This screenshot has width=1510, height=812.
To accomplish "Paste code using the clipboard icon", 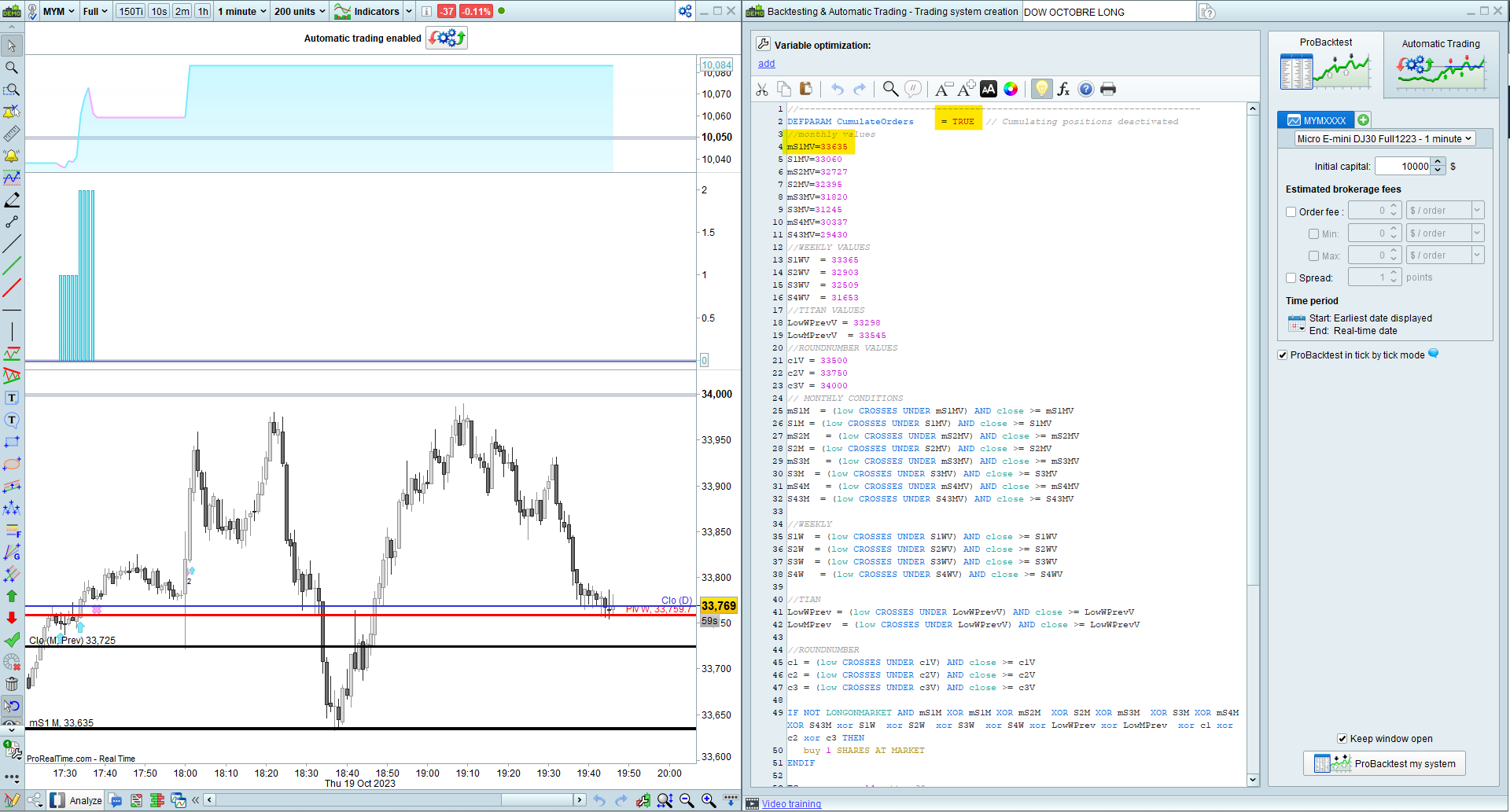I will click(x=805, y=90).
